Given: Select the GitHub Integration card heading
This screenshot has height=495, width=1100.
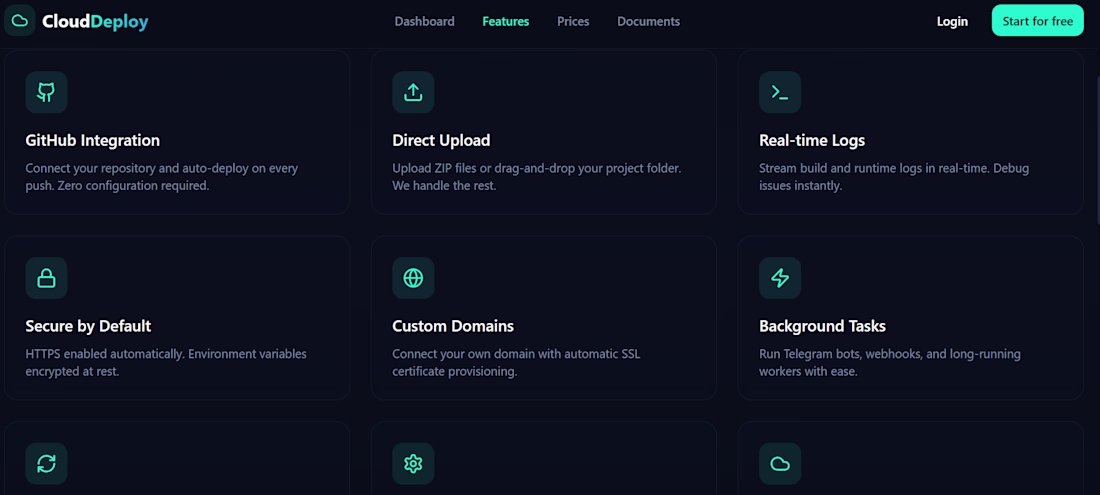Looking at the screenshot, I should click(93, 140).
